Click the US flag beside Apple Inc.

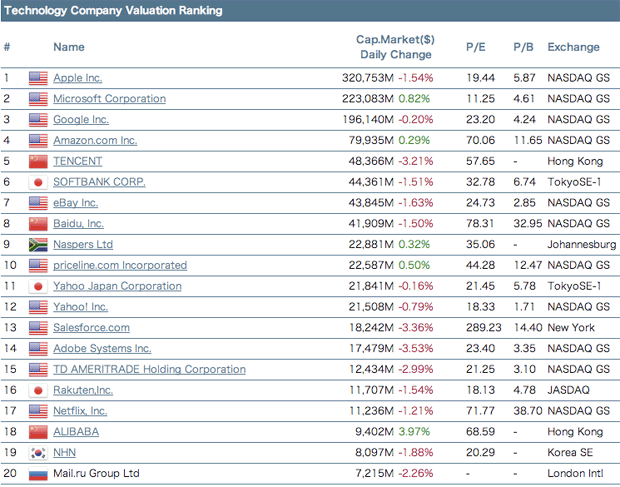[x=38, y=78]
